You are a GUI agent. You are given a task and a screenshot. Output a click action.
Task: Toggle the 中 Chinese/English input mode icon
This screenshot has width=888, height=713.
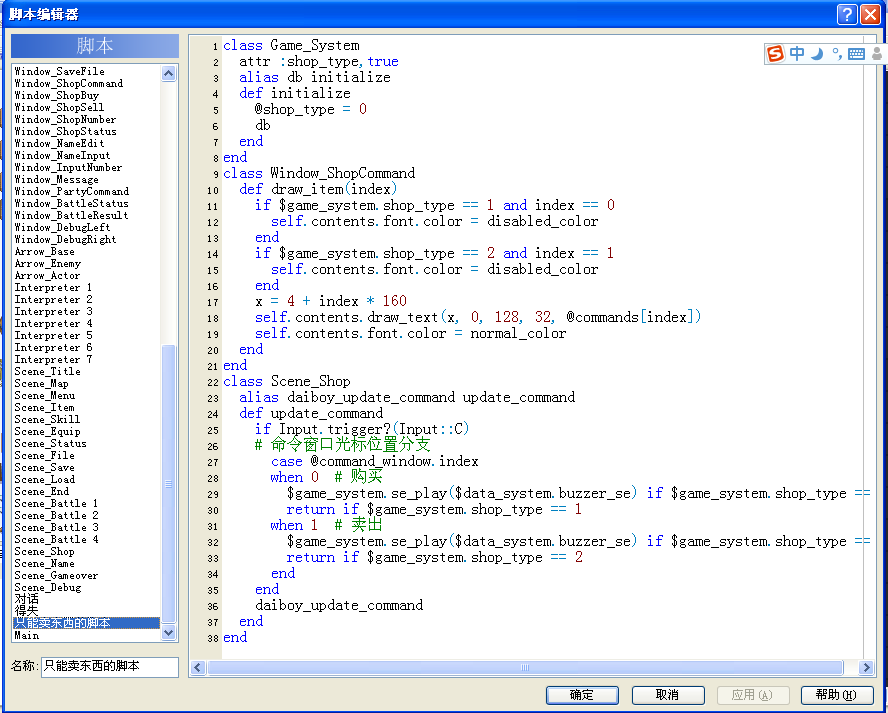point(797,53)
